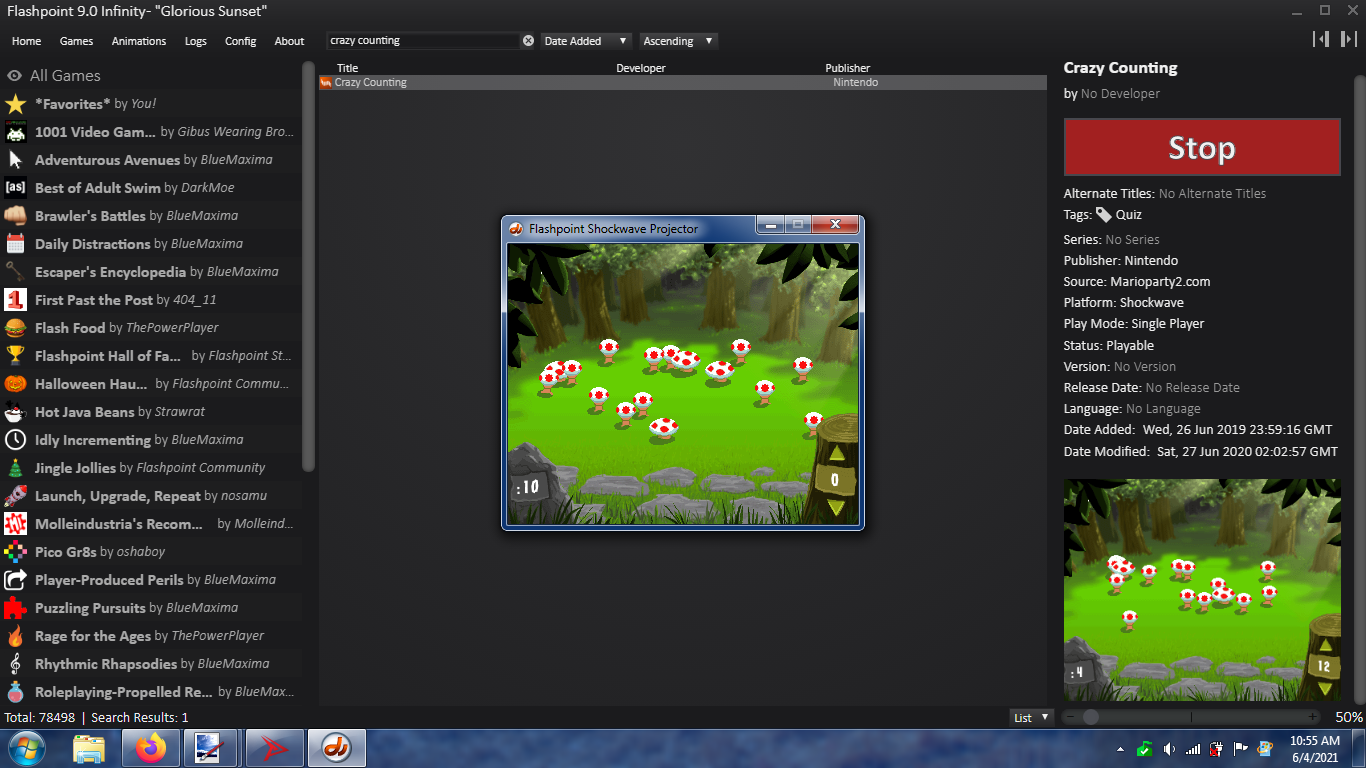
Task: Click the Flash Food burger icon
Action: 15,328
